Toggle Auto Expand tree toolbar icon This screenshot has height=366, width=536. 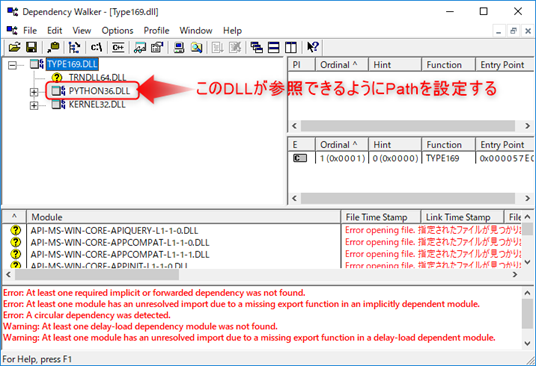tap(74, 47)
